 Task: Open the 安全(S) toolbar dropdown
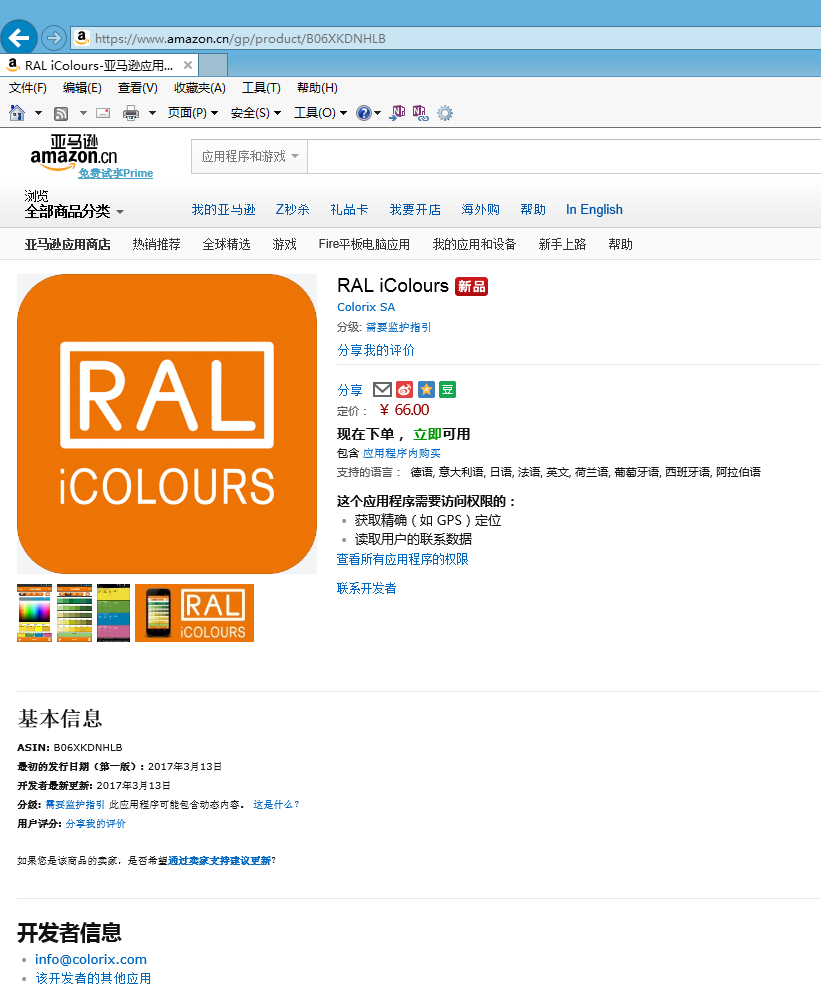click(x=256, y=113)
